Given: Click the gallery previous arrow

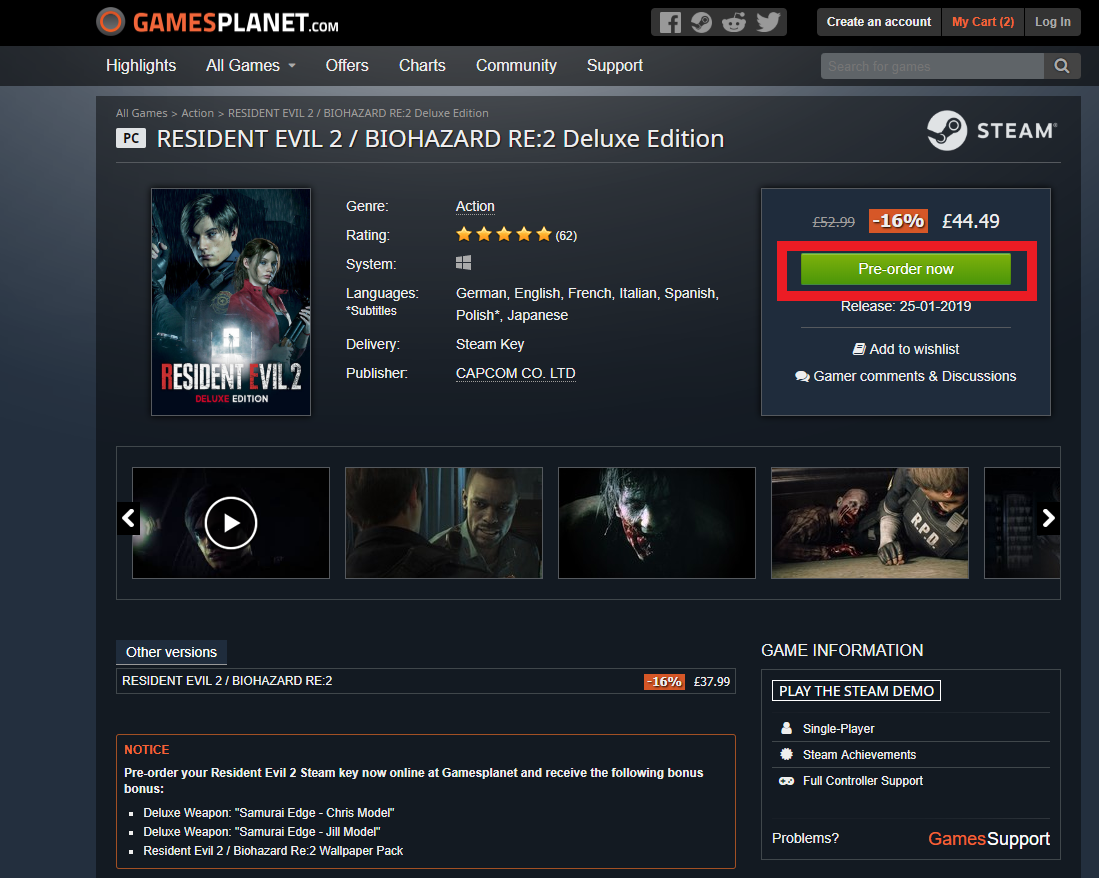Looking at the screenshot, I should 128,519.
